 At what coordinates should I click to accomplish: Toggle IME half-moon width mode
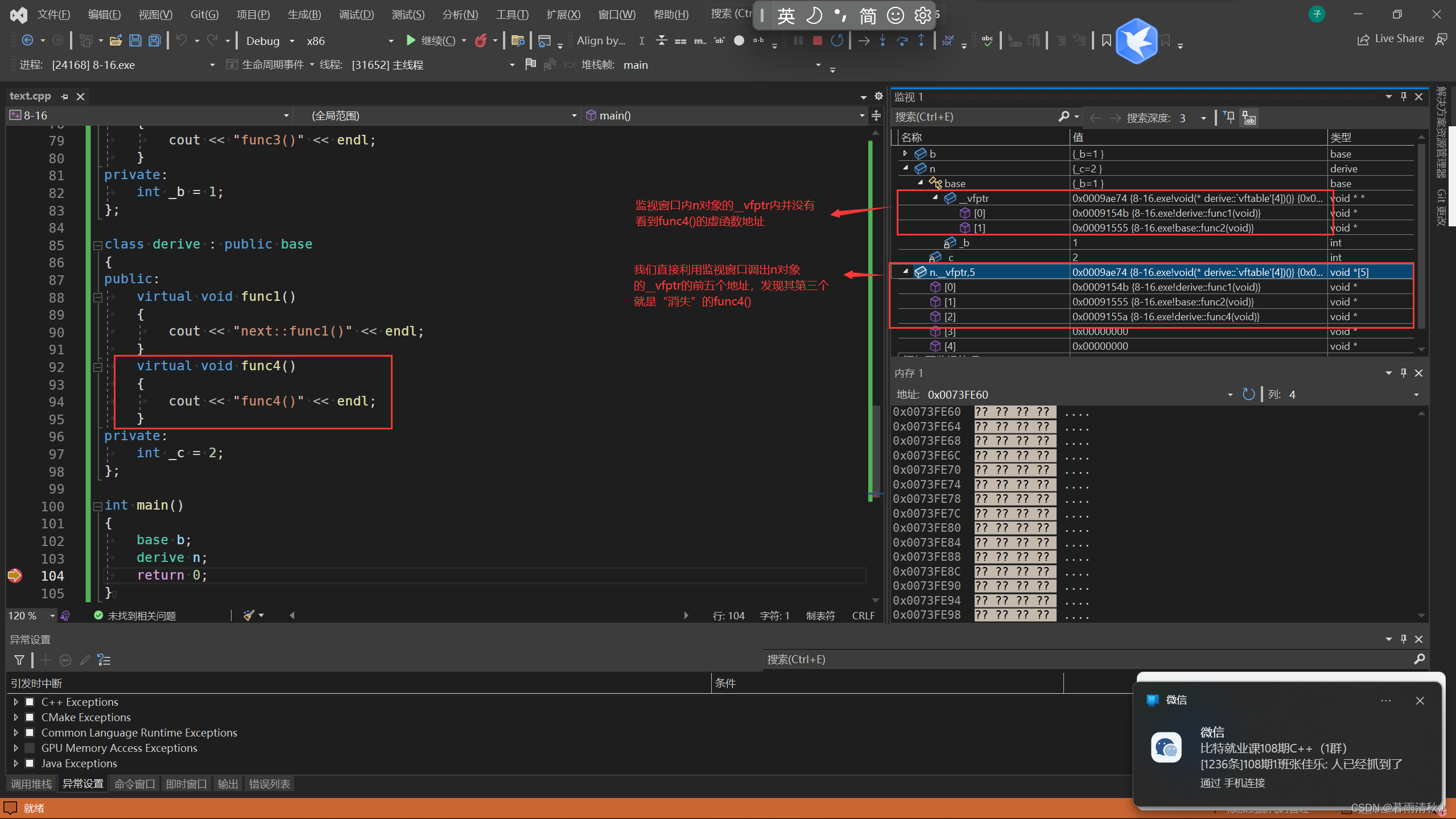pos(813,15)
